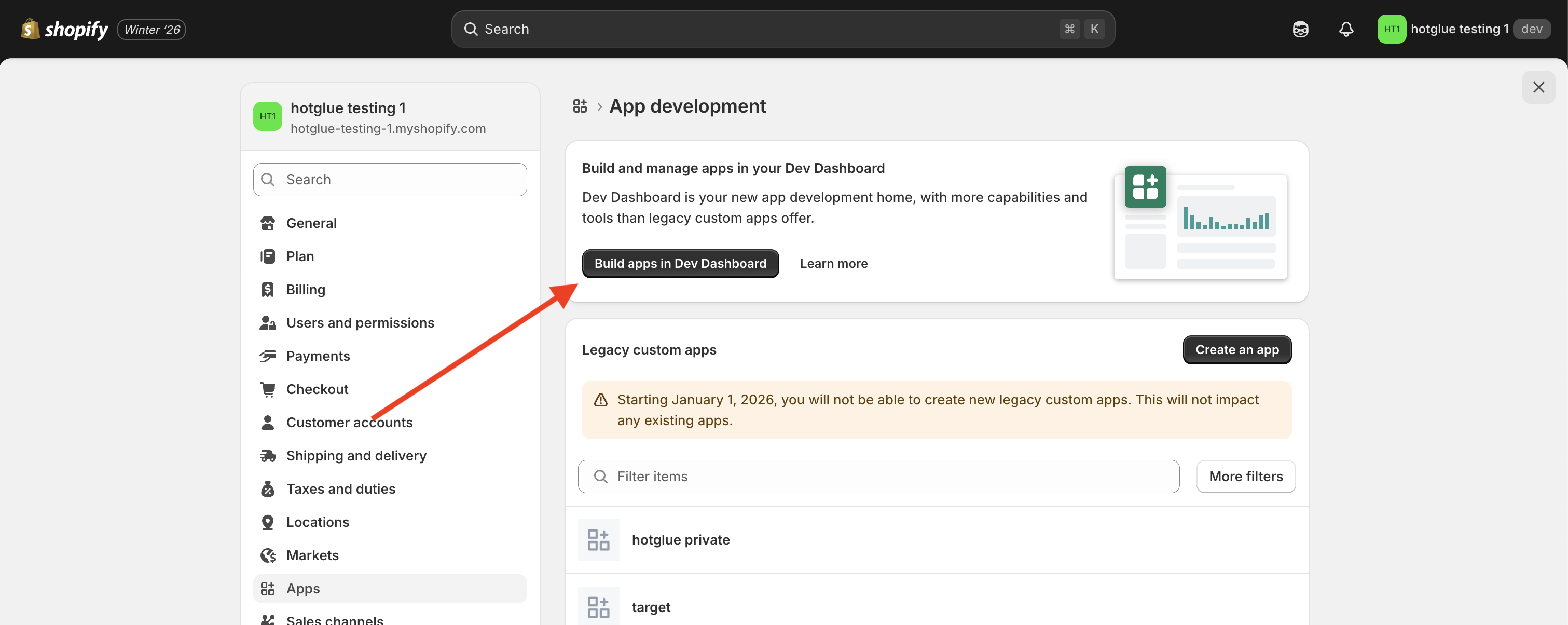This screenshot has width=1568, height=625.
Task: Click the Dev Dashboard illustration
Action: (x=1200, y=223)
